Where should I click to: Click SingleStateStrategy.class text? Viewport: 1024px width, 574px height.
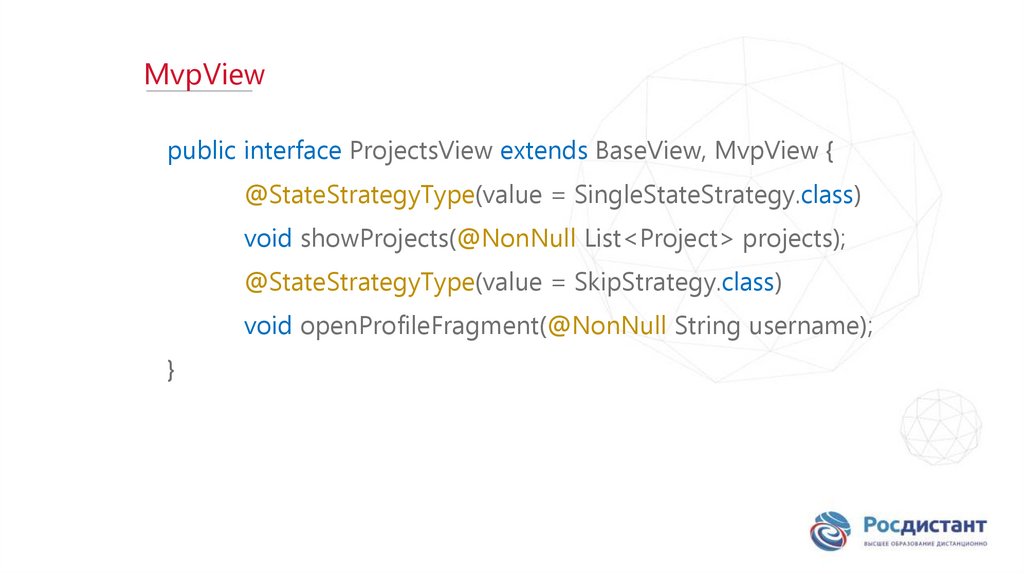point(716,194)
